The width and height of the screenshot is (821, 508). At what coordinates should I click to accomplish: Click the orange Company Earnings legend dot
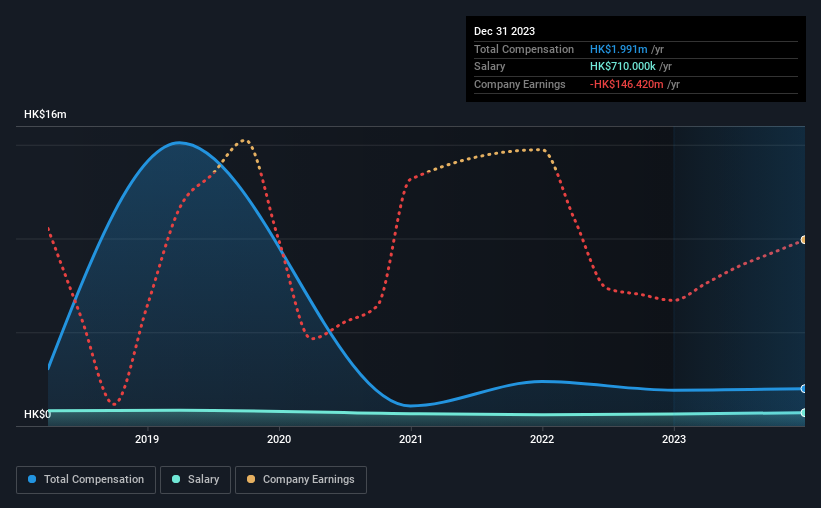coord(251,479)
